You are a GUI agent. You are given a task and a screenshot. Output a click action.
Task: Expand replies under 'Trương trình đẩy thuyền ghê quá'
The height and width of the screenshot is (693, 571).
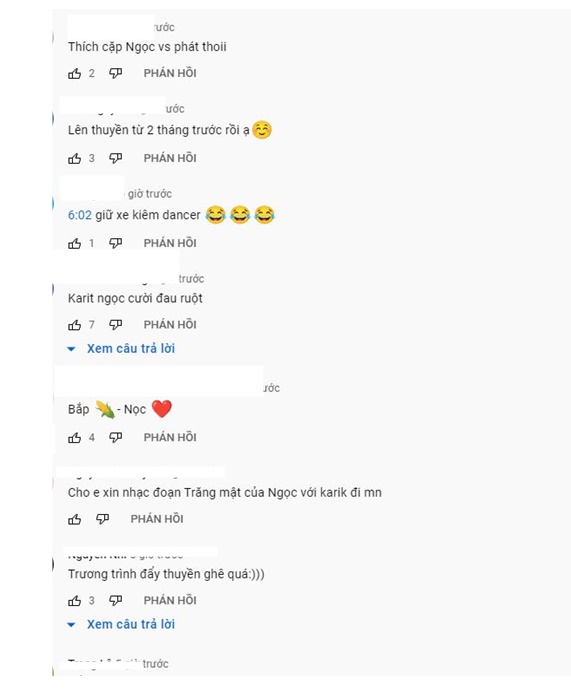(121, 624)
